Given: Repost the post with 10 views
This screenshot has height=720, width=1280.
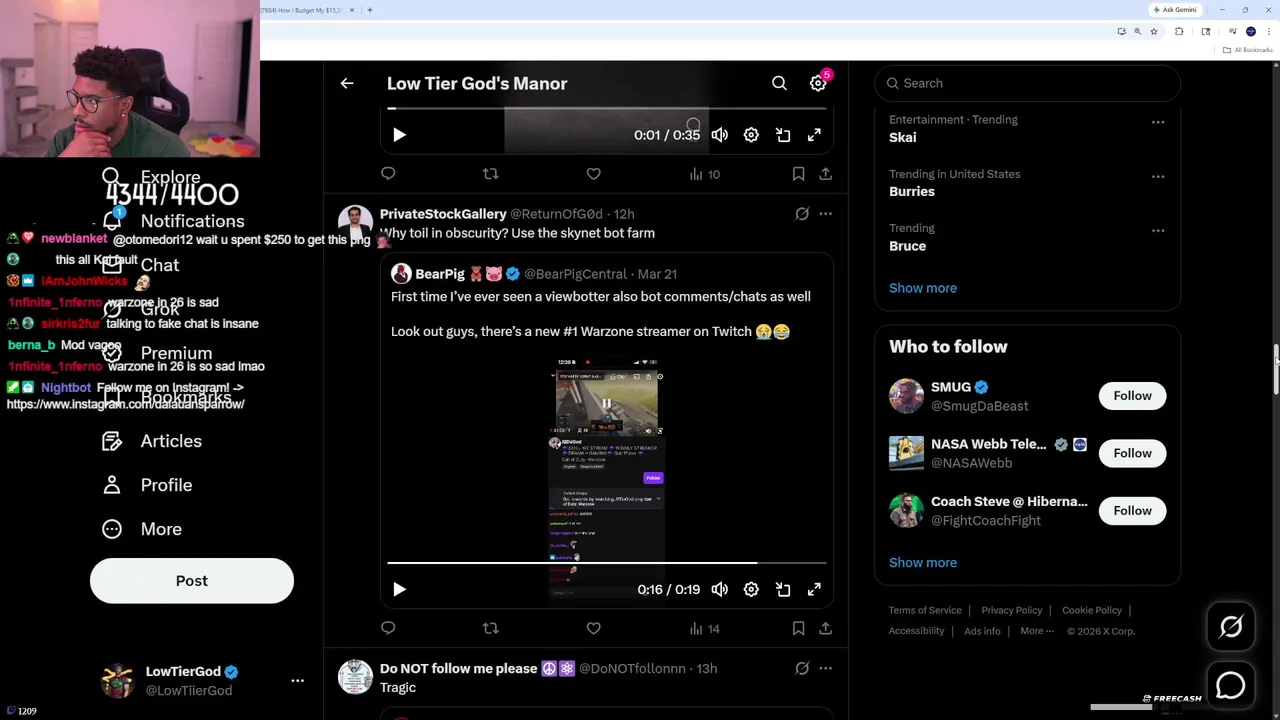Looking at the screenshot, I should tap(490, 174).
